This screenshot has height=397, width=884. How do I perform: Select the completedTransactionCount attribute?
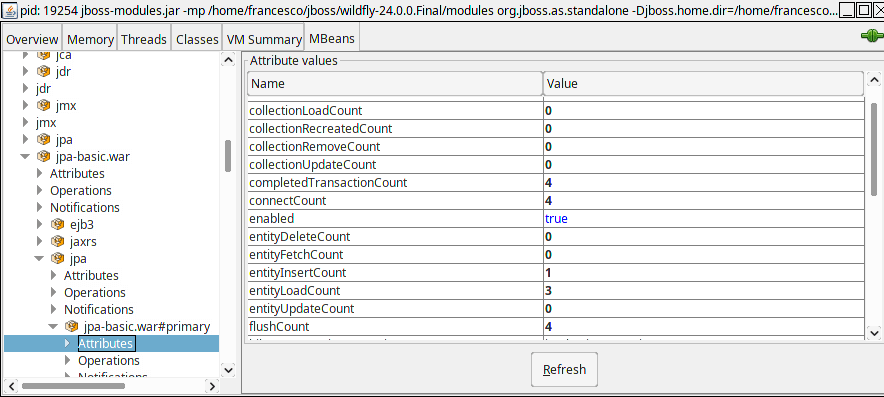[x=328, y=183]
